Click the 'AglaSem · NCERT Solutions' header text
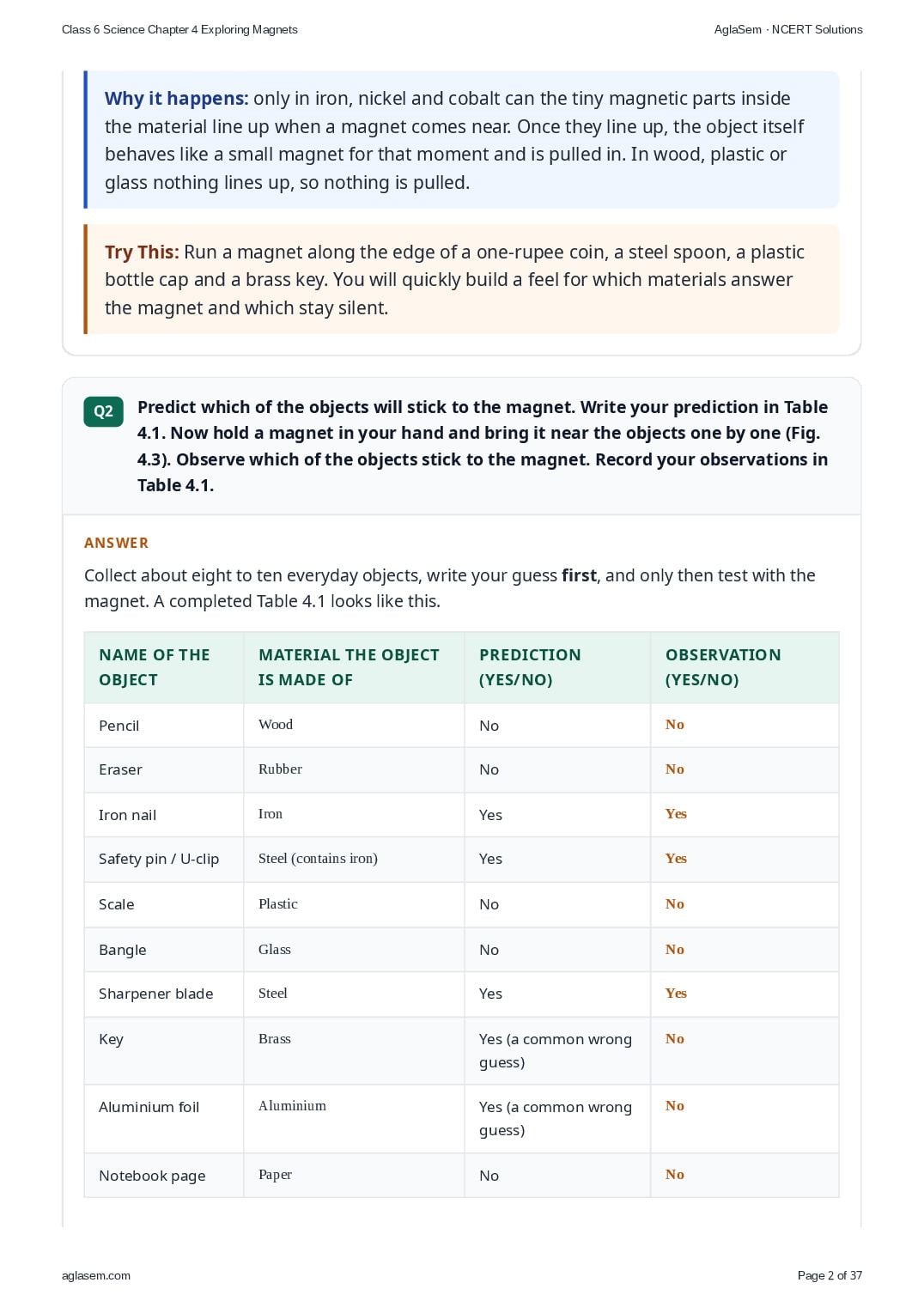 [788, 29]
